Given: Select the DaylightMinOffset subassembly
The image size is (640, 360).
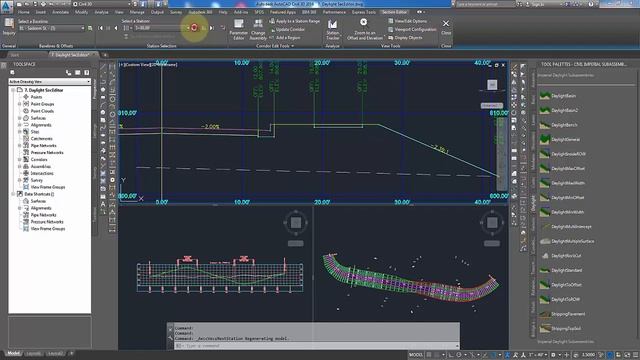Looking at the screenshot, I should point(562,198).
